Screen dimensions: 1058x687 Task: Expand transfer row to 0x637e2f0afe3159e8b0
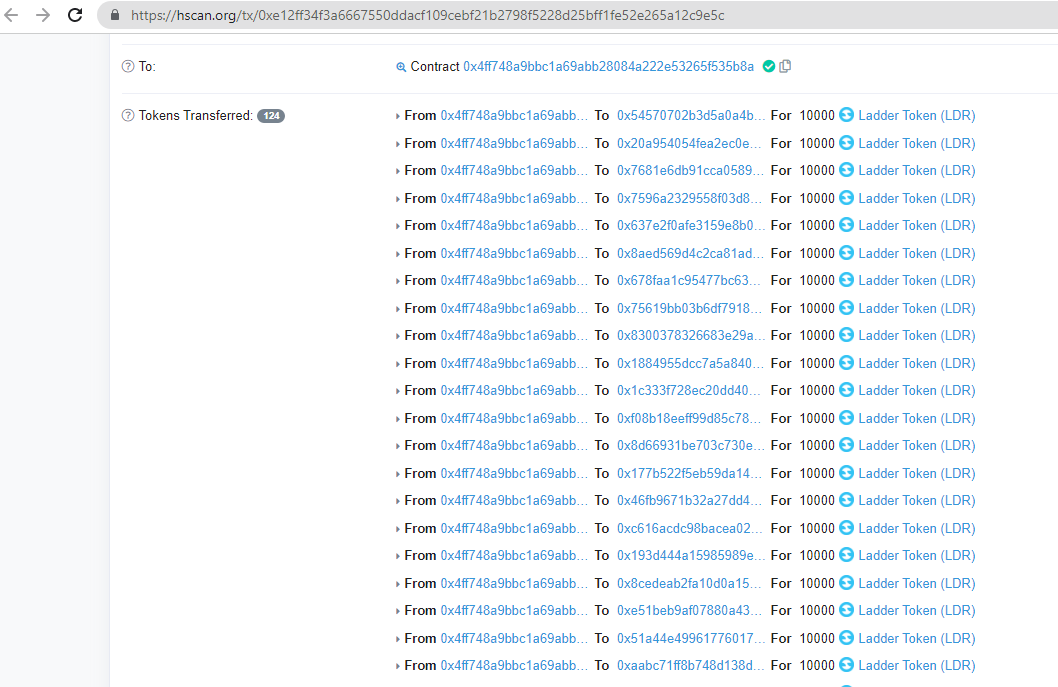pos(397,226)
